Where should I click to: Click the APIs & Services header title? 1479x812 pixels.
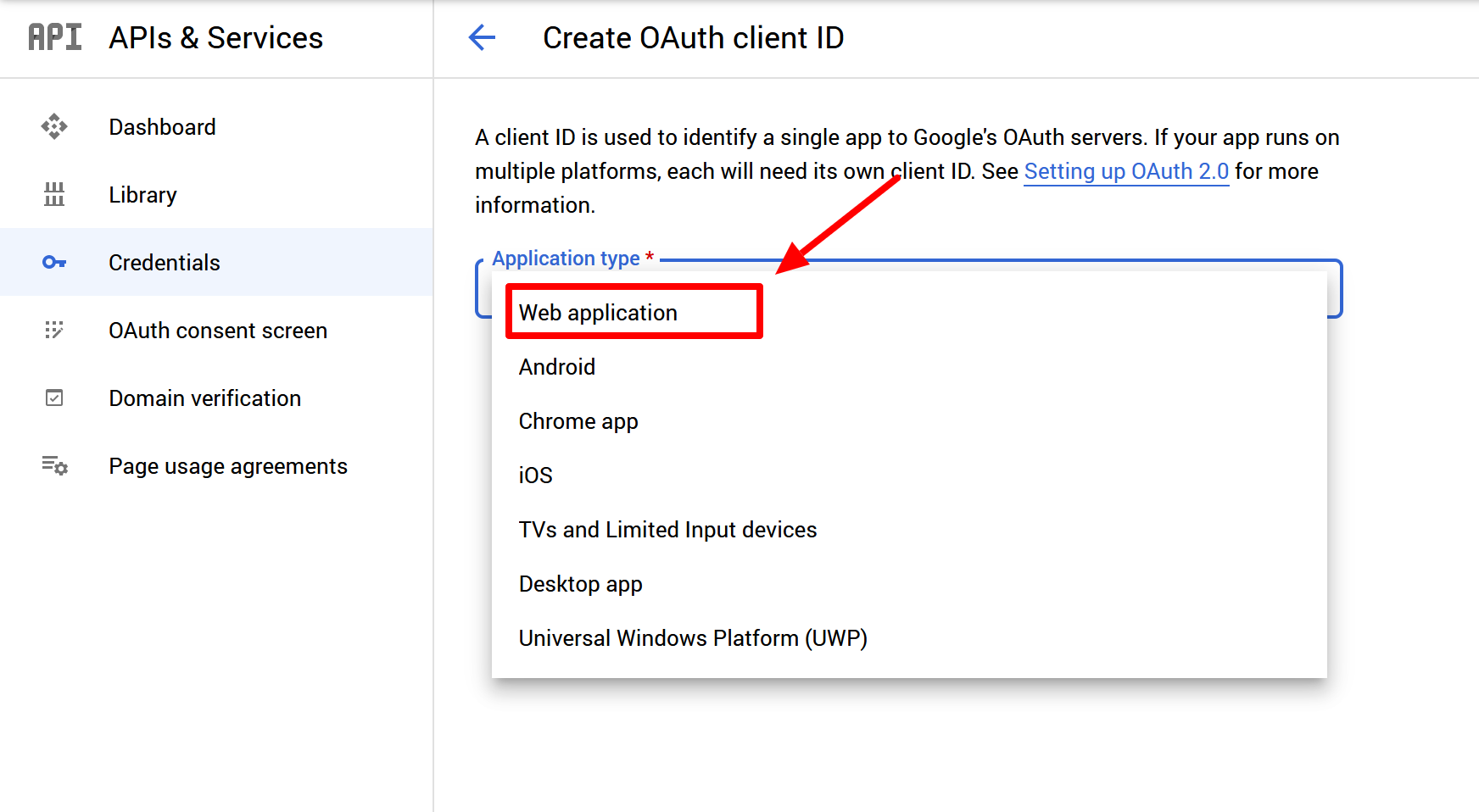click(x=215, y=38)
